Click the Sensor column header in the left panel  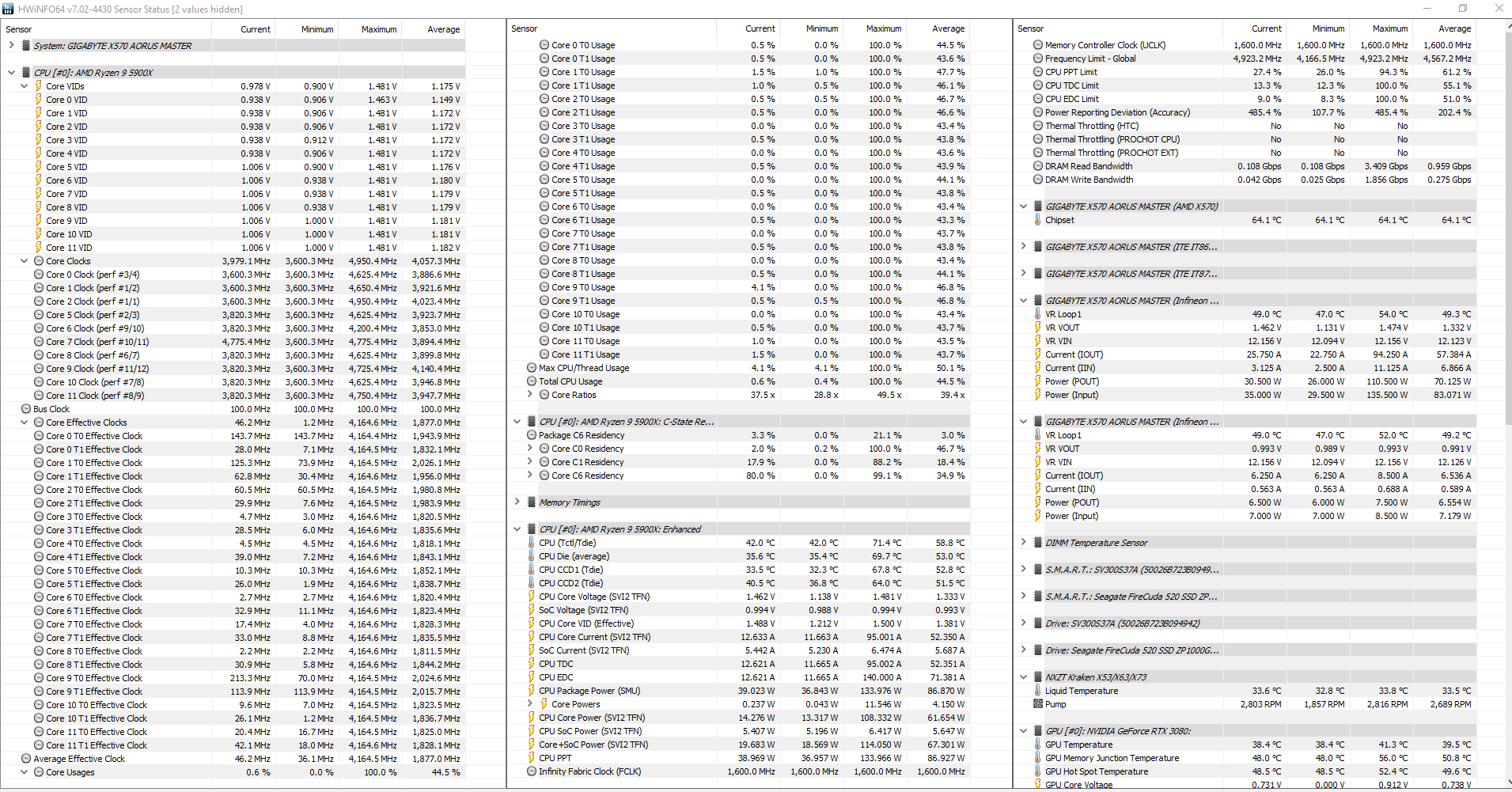point(107,29)
